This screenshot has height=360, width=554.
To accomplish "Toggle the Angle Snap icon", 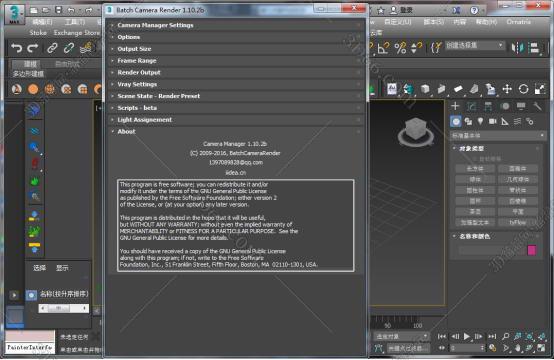I will 383,48.
